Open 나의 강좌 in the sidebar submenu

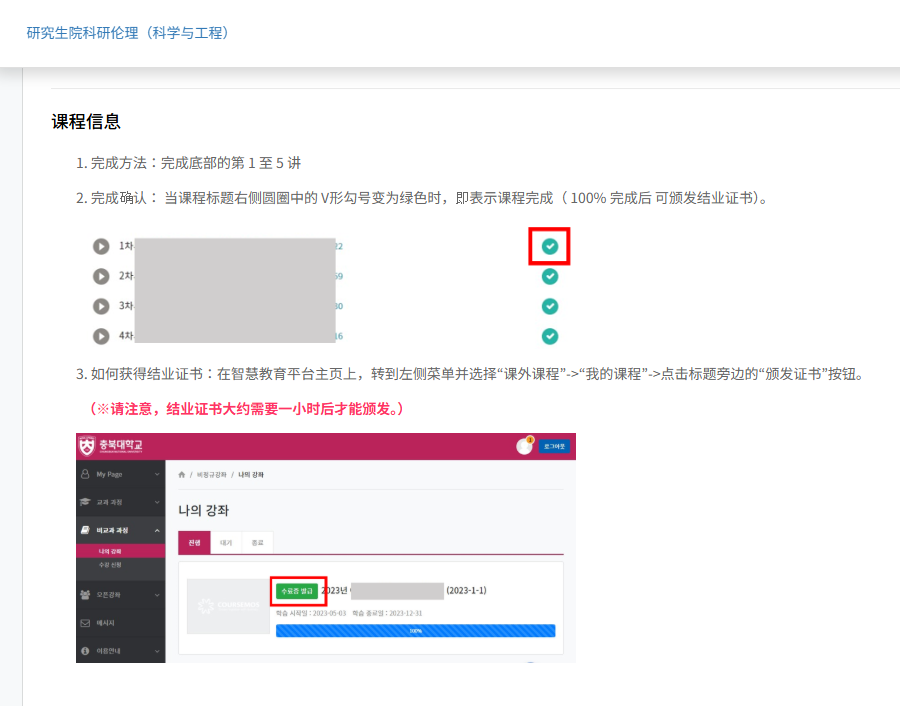coord(110,551)
